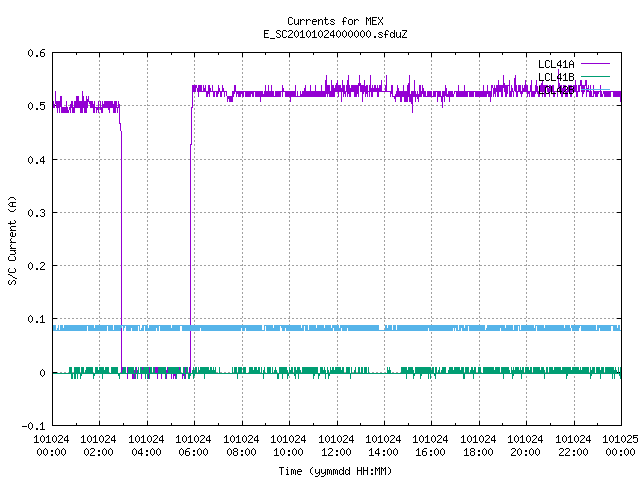
Task: Click the x-axis time label 22:00
Action: coord(573,452)
